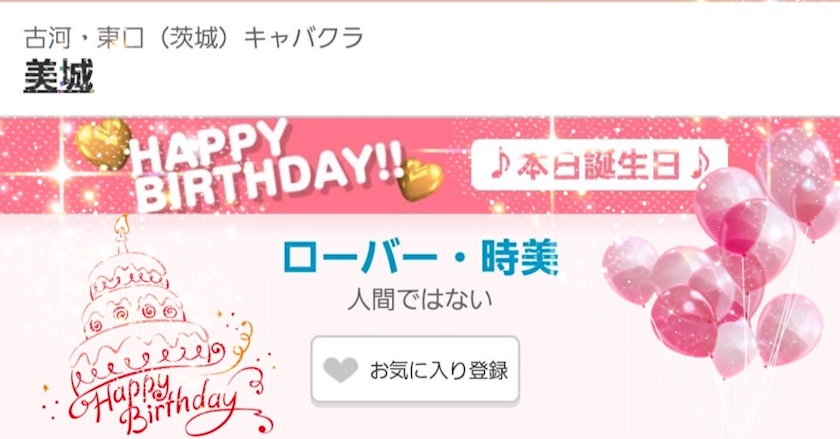The image size is (840, 439).
Task: Click the gold heart after BIRTHDAY!!
Action: pos(421,180)
